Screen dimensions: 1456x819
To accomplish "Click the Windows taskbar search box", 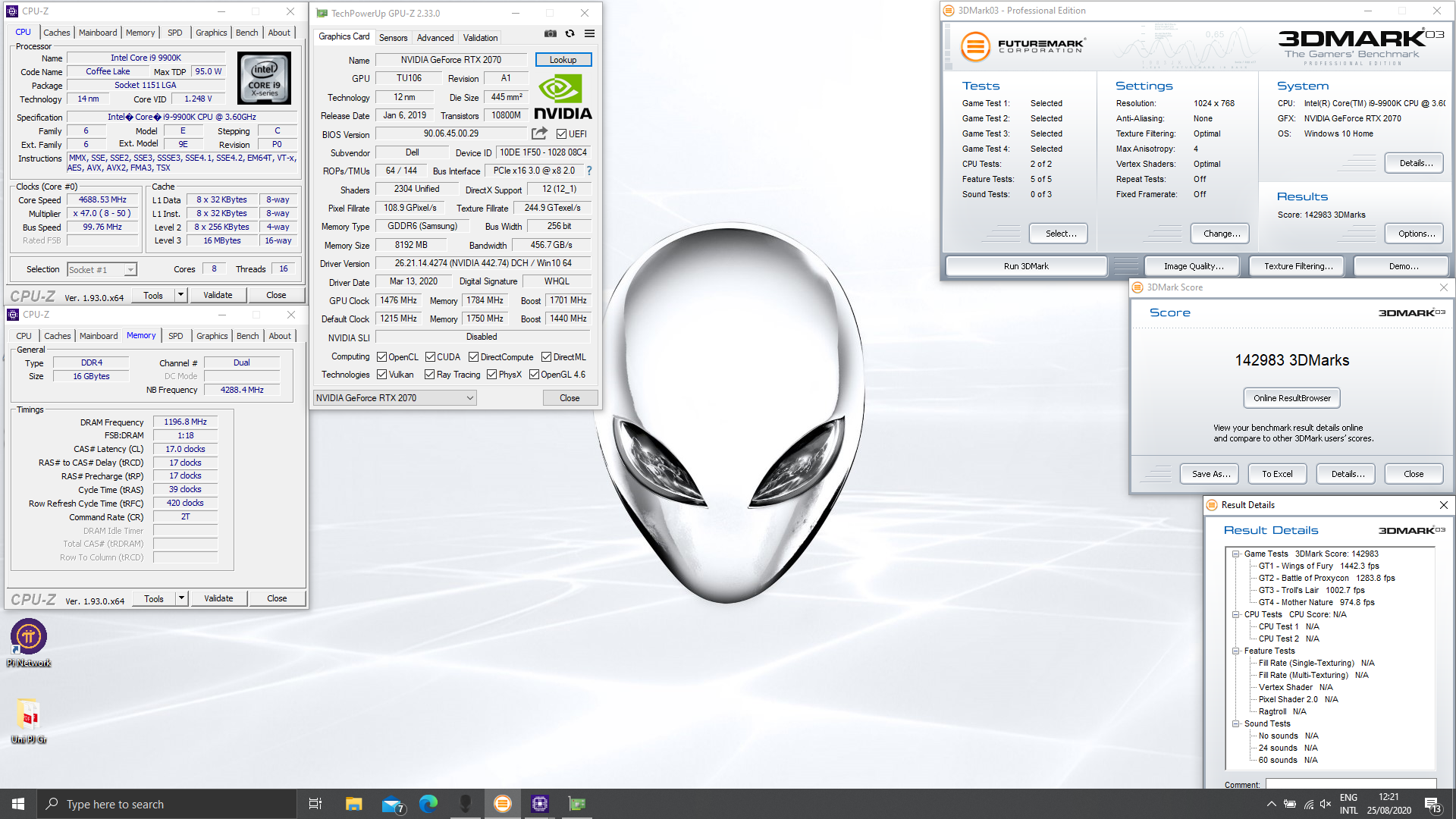I will click(x=167, y=804).
